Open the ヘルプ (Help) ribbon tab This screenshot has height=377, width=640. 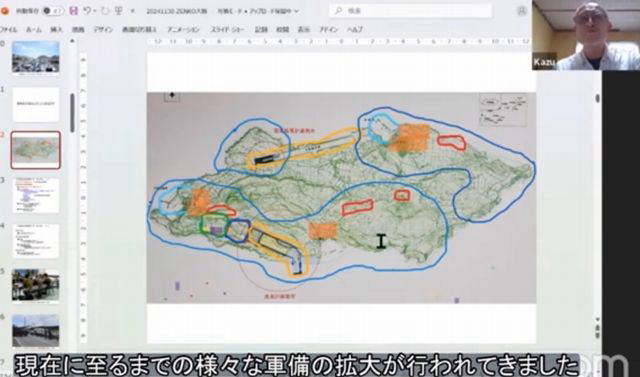click(x=355, y=29)
